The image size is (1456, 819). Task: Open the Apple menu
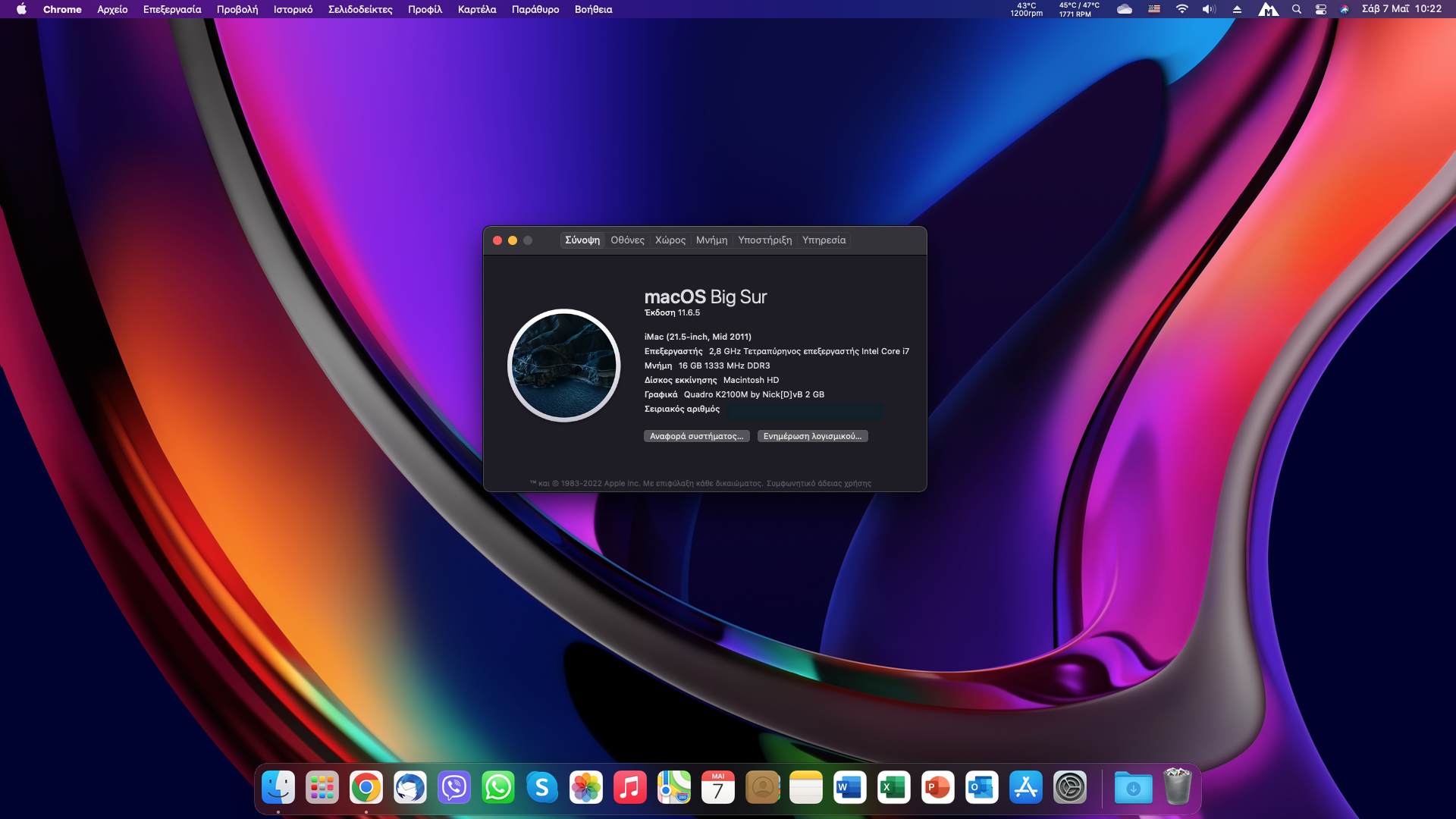[x=21, y=9]
